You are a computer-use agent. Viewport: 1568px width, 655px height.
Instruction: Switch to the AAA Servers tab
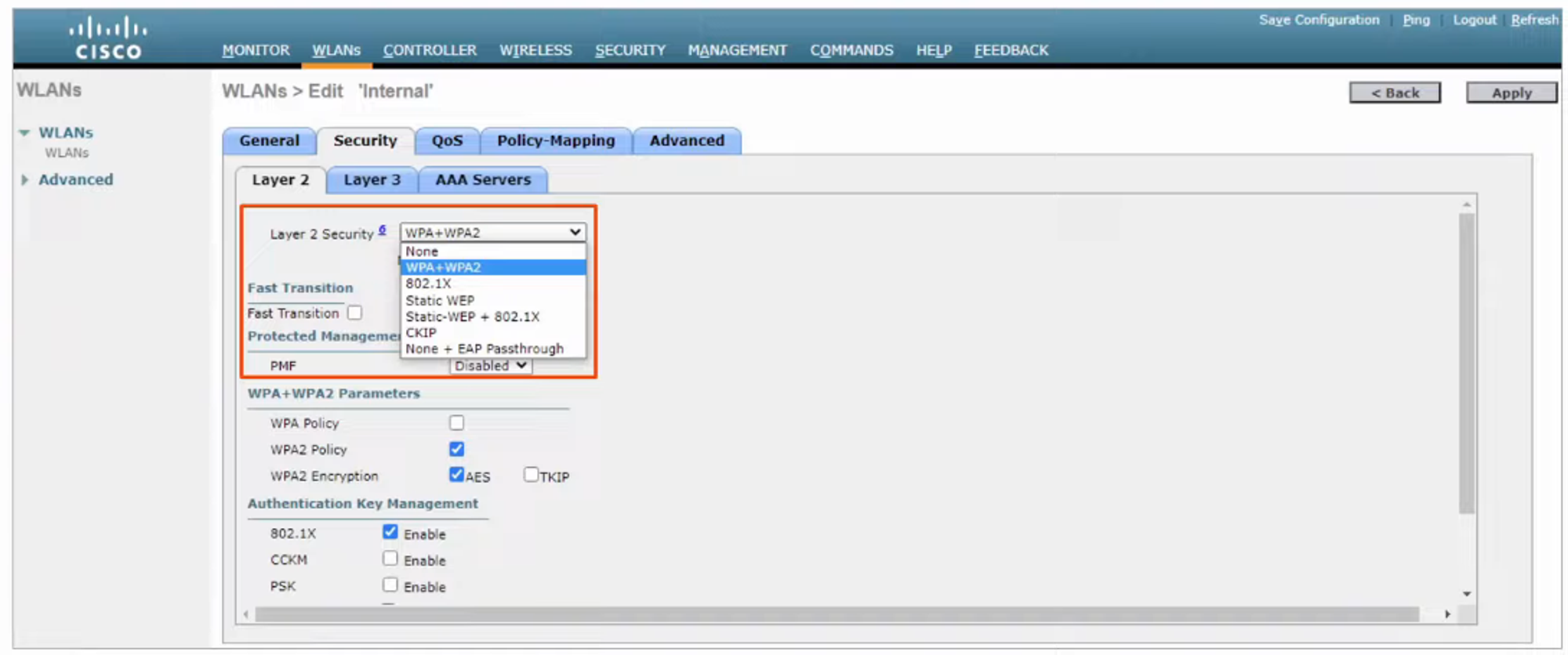tap(483, 180)
